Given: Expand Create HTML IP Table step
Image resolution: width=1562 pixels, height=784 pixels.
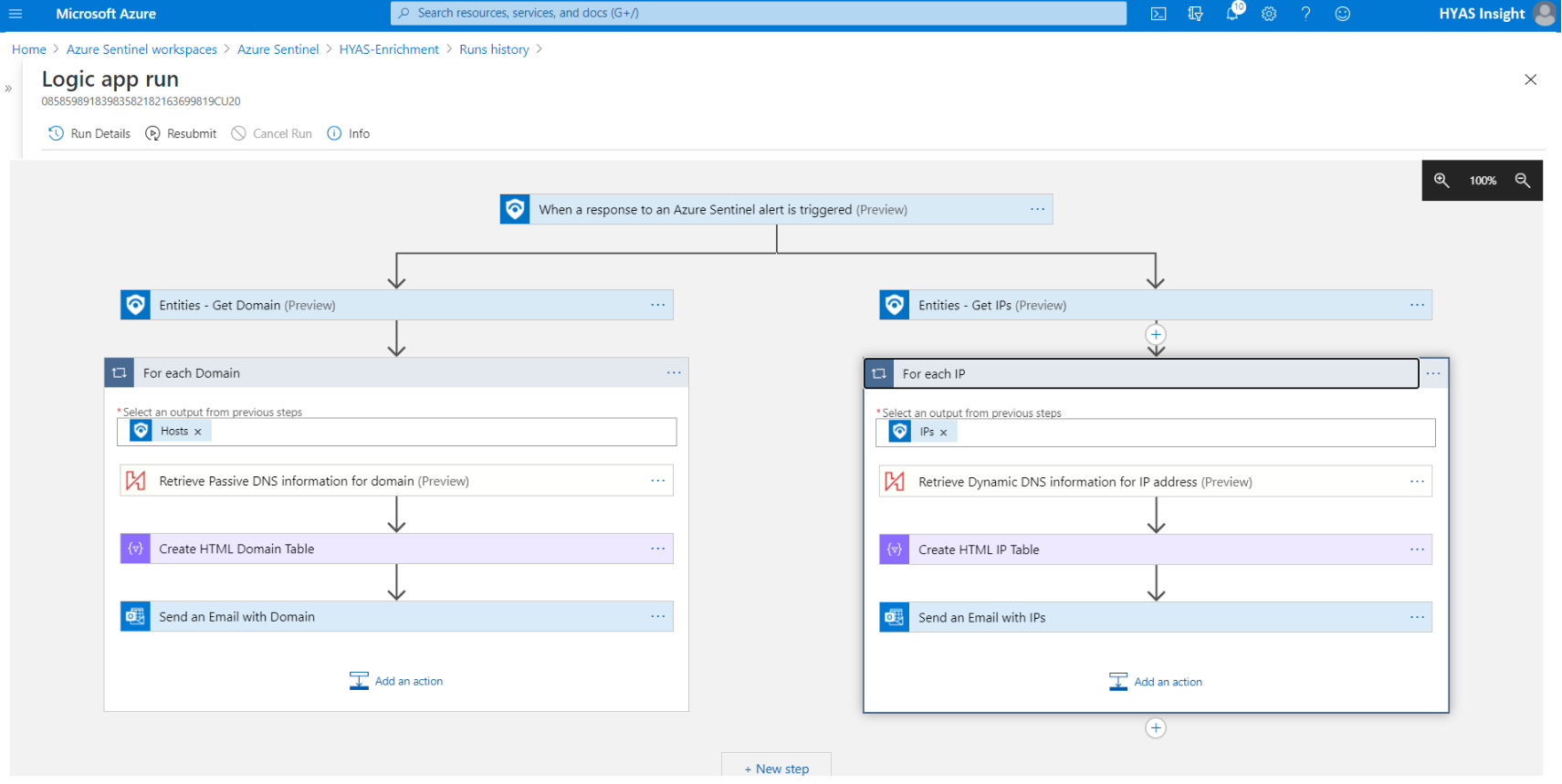Looking at the screenshot, I should click(x=1156, y=549).
